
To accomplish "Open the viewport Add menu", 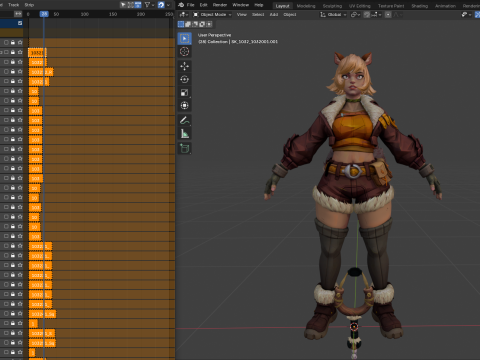I will click(x=274, y=15).
